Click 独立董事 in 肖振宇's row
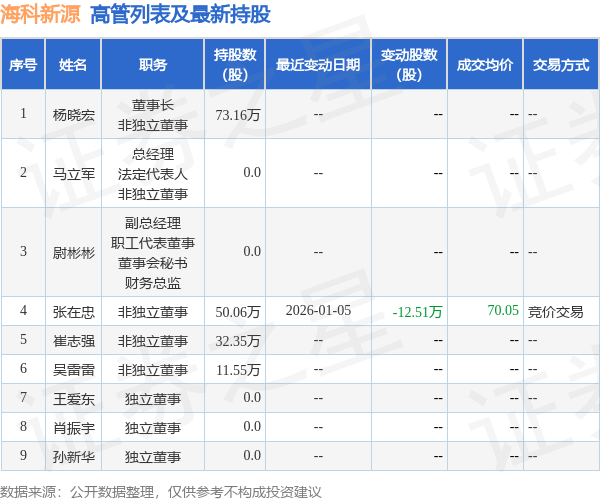 point(153,428)
